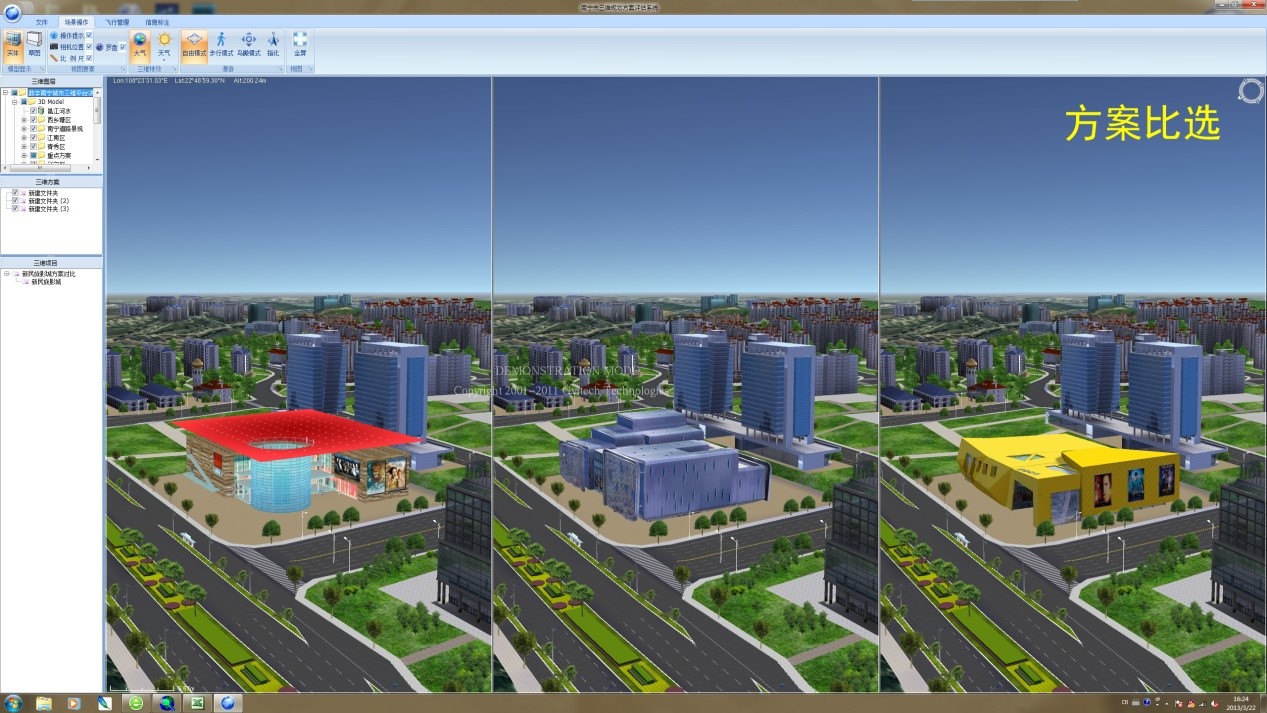Click the 指北 north-pointing compass icon
Viewport: 1267px width, 713px height.
point(273,43)
